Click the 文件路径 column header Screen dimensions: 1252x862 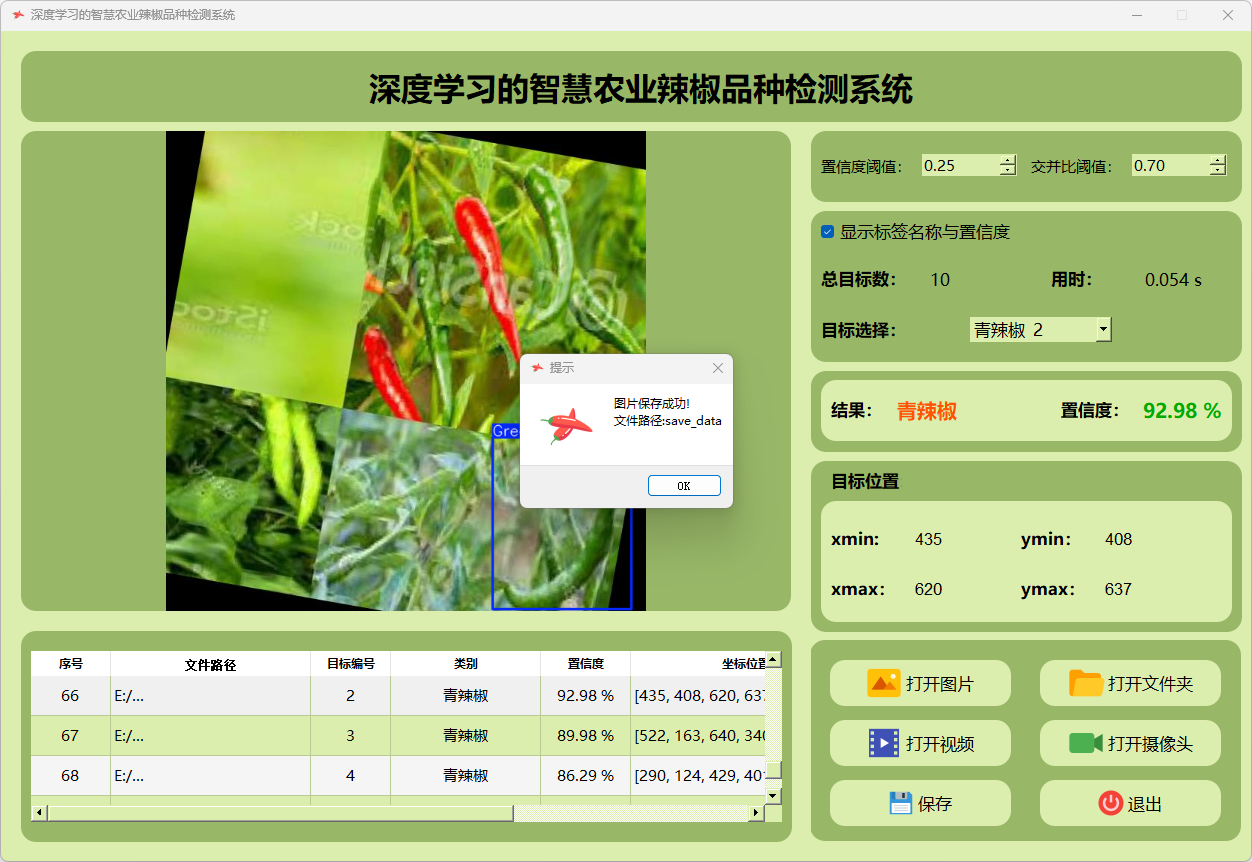point(210,663)
